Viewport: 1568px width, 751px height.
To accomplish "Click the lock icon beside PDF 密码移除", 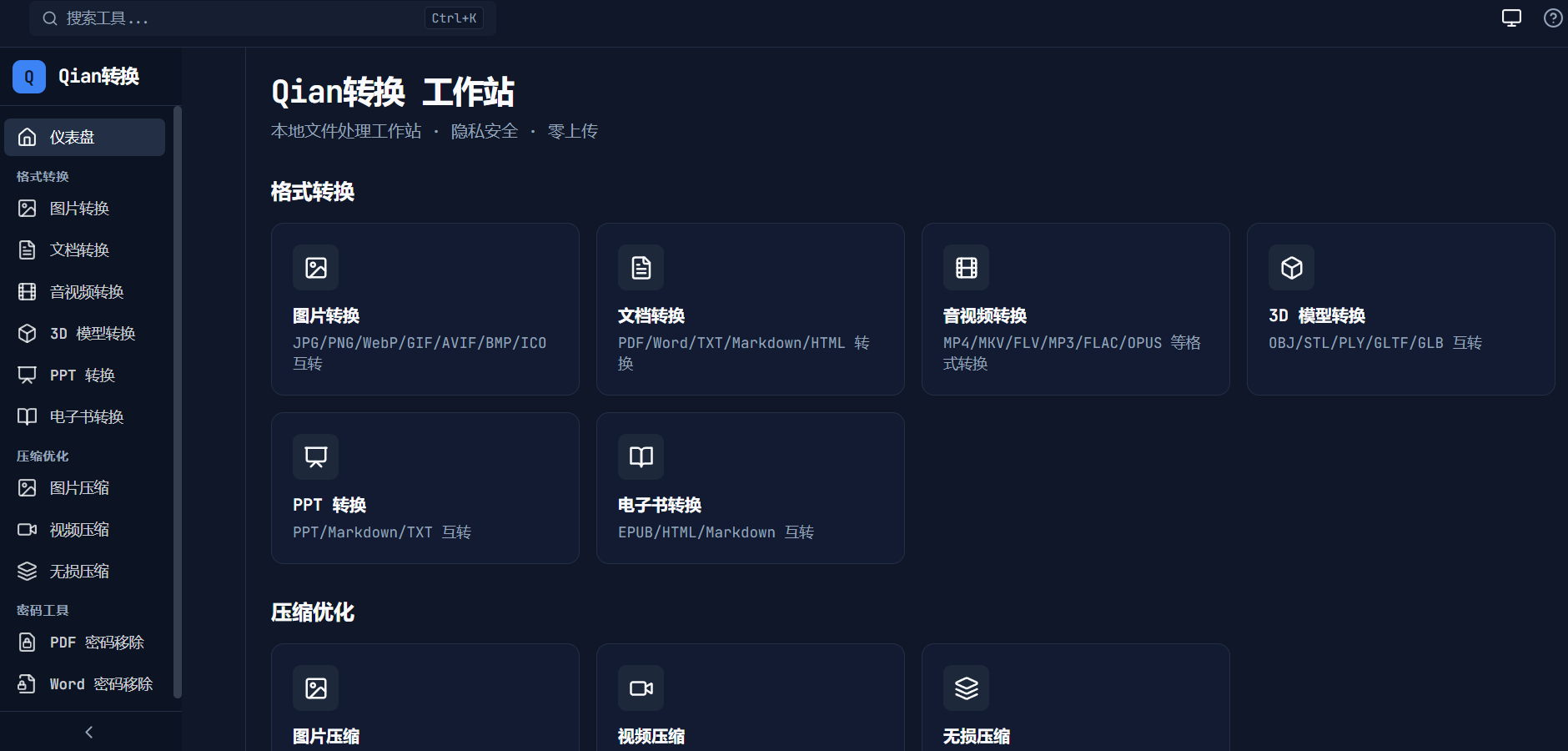I will tap(28, 643).
